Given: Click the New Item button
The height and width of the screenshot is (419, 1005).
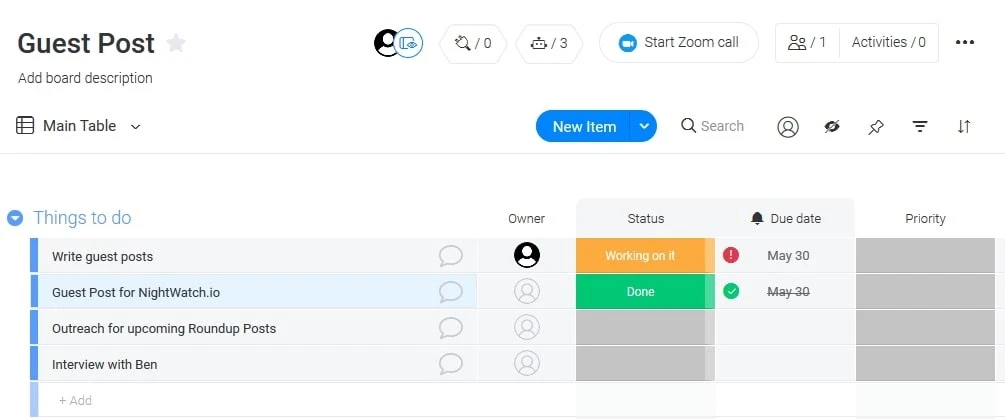Looking at the screenshot, I should pyautogui.click(x=584, y=126).
